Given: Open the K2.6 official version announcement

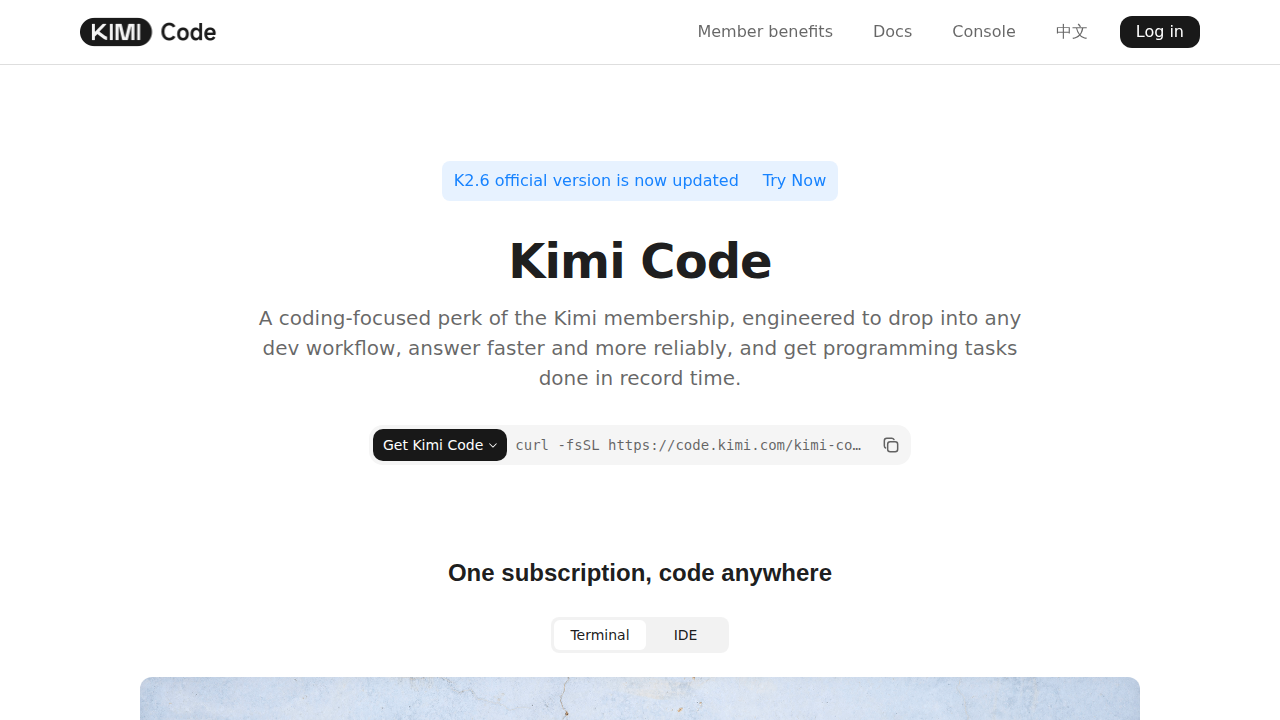Looking at the screenshot, I should pos(596,181).
